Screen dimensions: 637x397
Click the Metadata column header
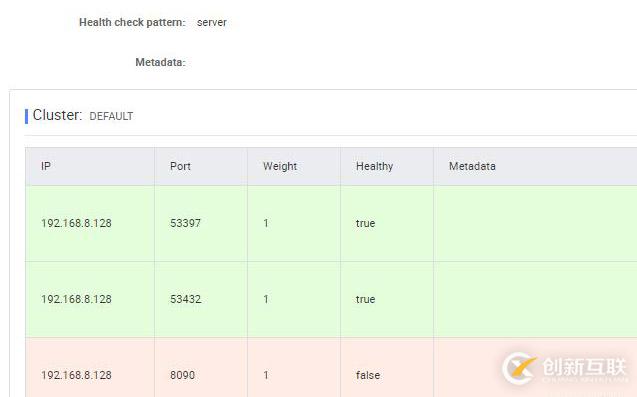point(472,166)
